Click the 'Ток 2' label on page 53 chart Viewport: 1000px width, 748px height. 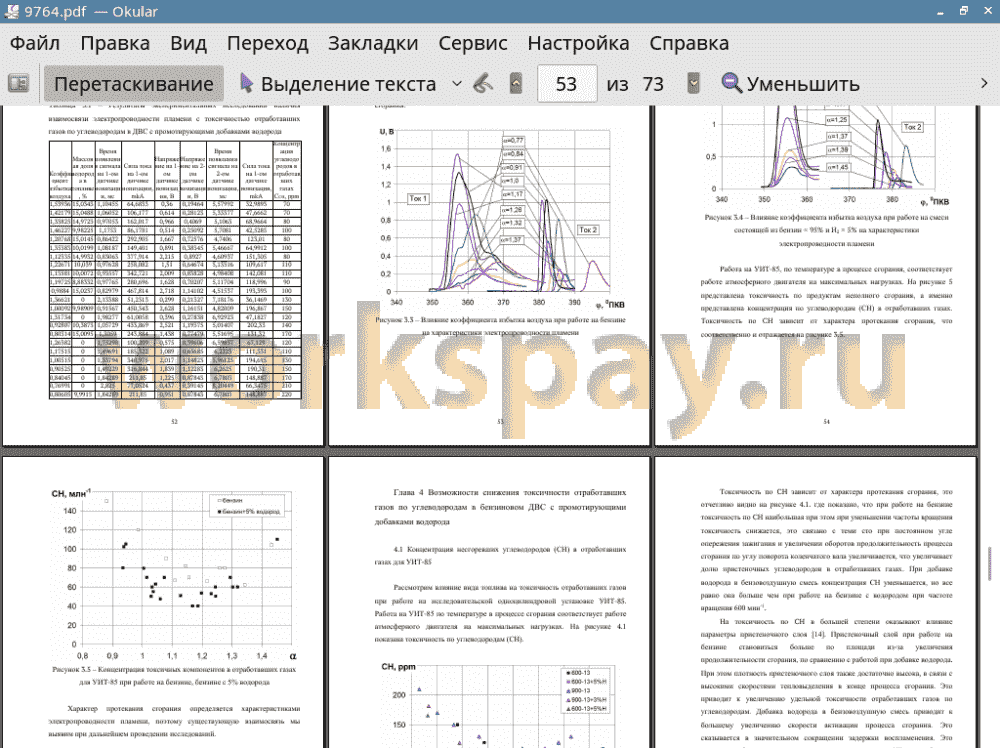point(588,230)
